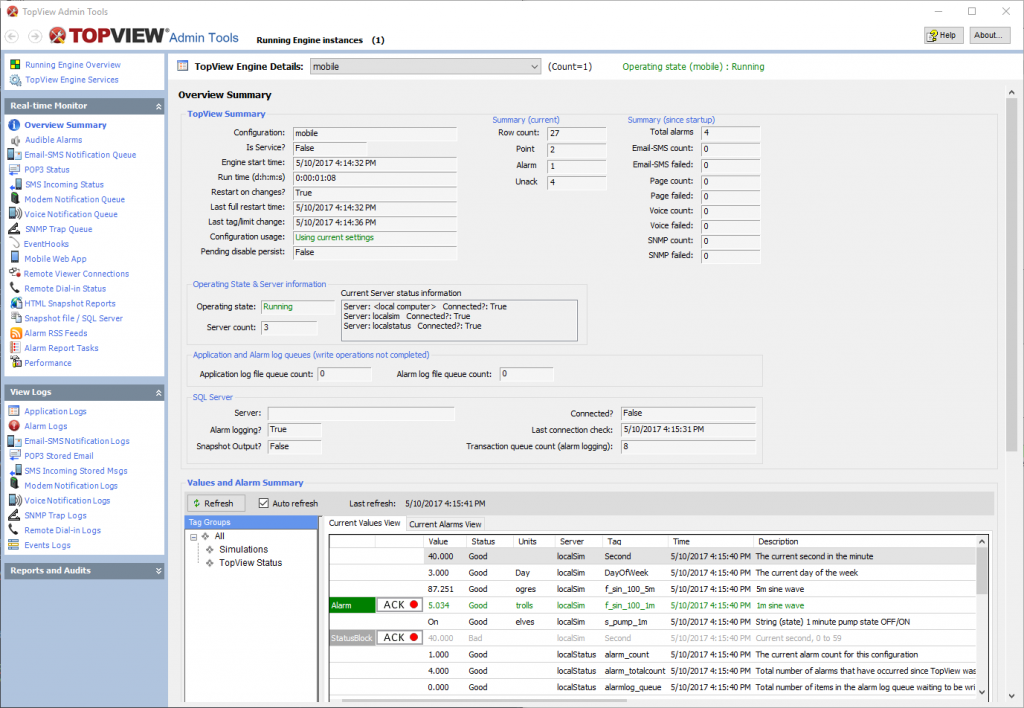Image resolution: width=1024 pixels, height=708 pixels.
Task: Select the alarm_totalcount row
Action: click(x=653, y=671)
